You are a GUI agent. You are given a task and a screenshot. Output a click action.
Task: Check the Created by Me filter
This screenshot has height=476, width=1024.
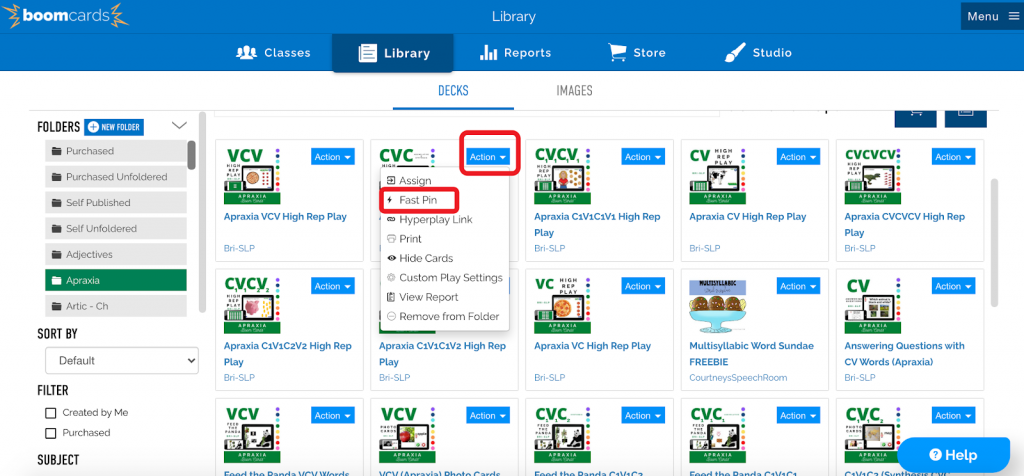click(x=50, y=413)
